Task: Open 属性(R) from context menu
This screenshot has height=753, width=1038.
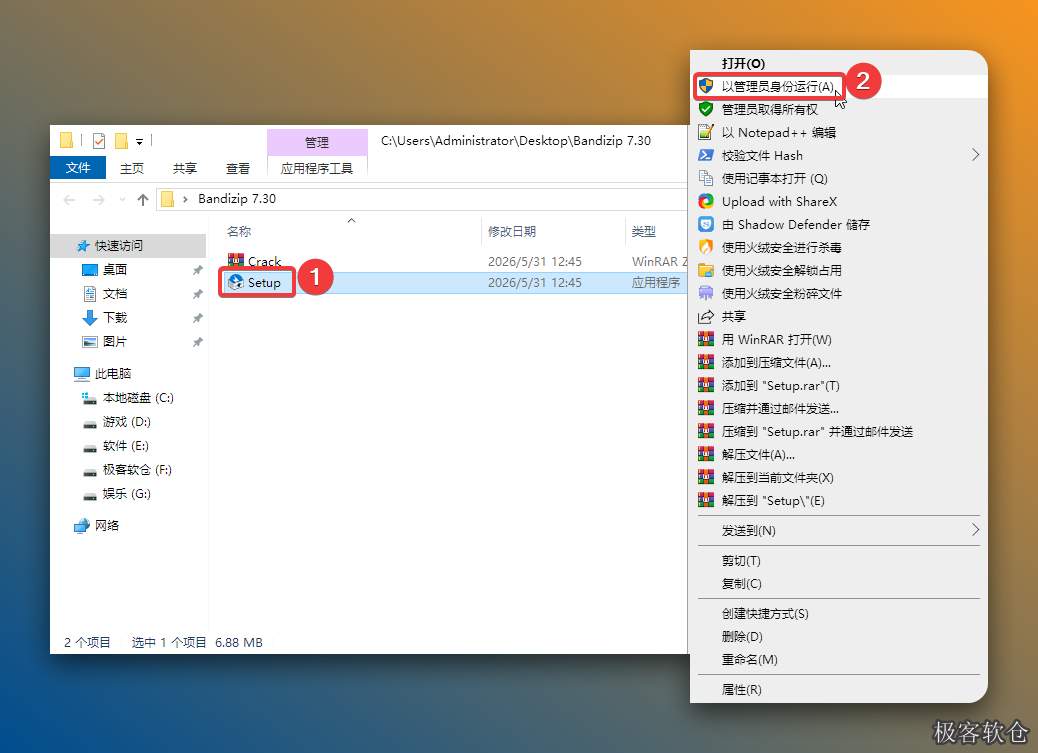Action: 839,689
